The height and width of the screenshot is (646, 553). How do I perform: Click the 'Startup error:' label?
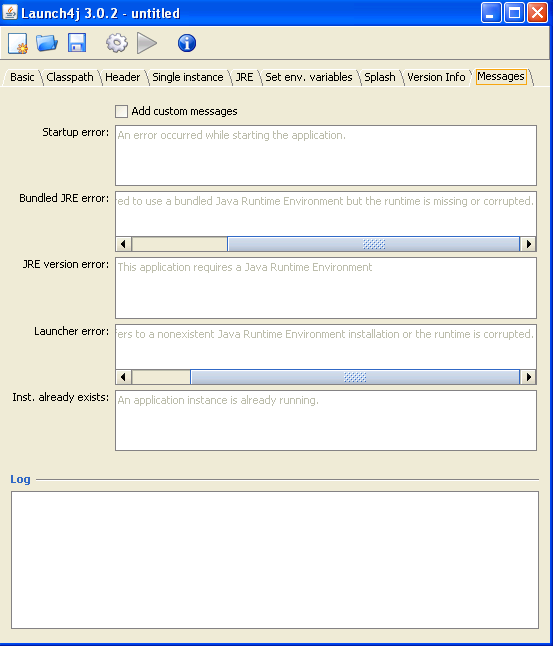pos(76,132)
